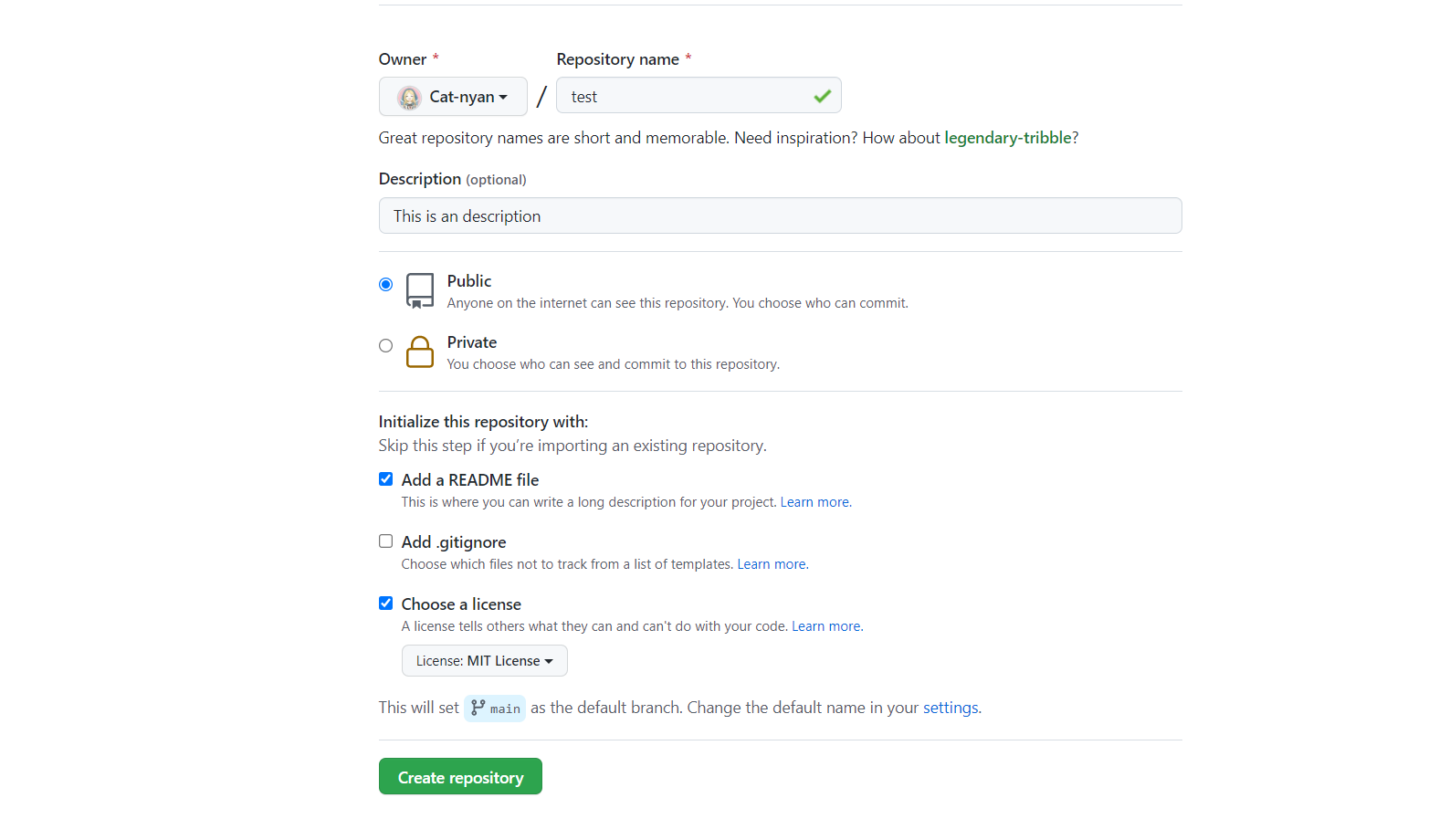The image size is (1439, 840).
Task: Open Learn more link for README file
Action: (x=815, y=502)
